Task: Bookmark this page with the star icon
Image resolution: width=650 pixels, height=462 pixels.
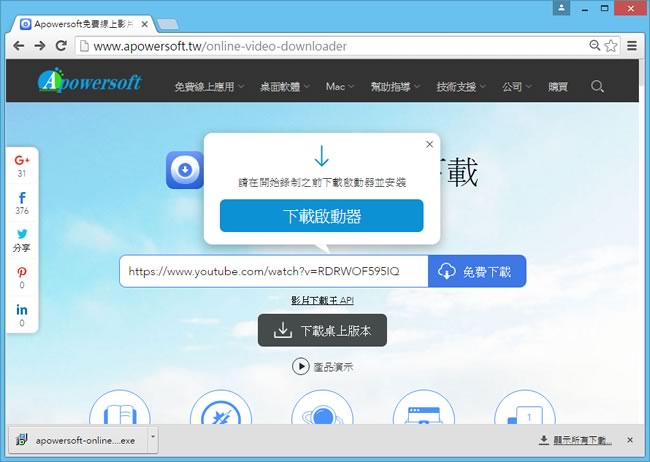Action: coord(611,46)
